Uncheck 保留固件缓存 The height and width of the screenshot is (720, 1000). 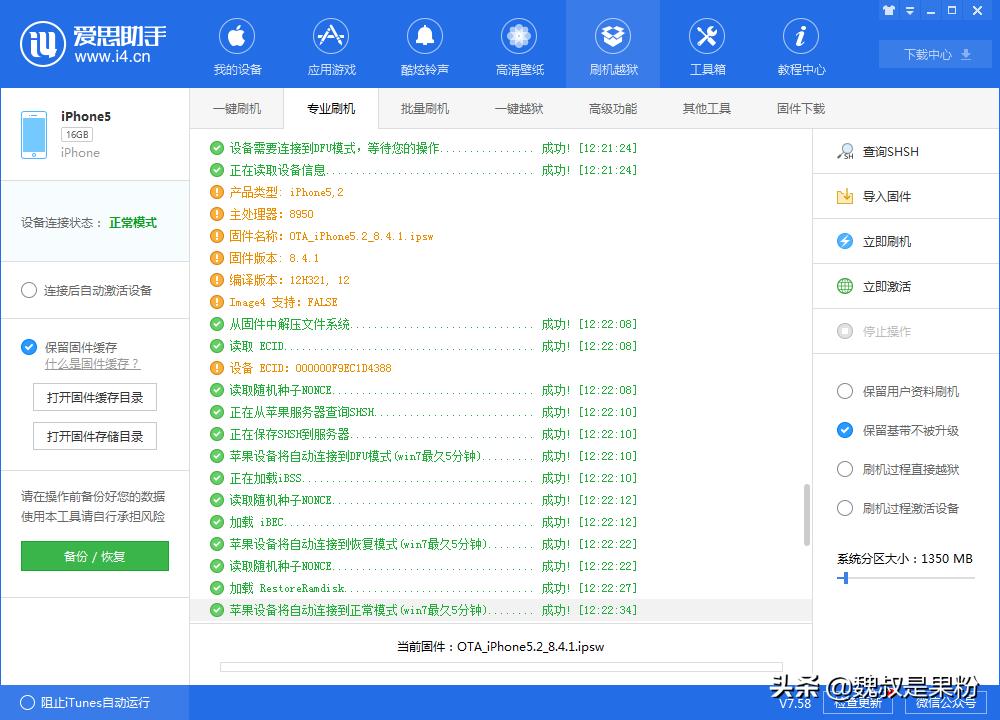tap(28, 347)
